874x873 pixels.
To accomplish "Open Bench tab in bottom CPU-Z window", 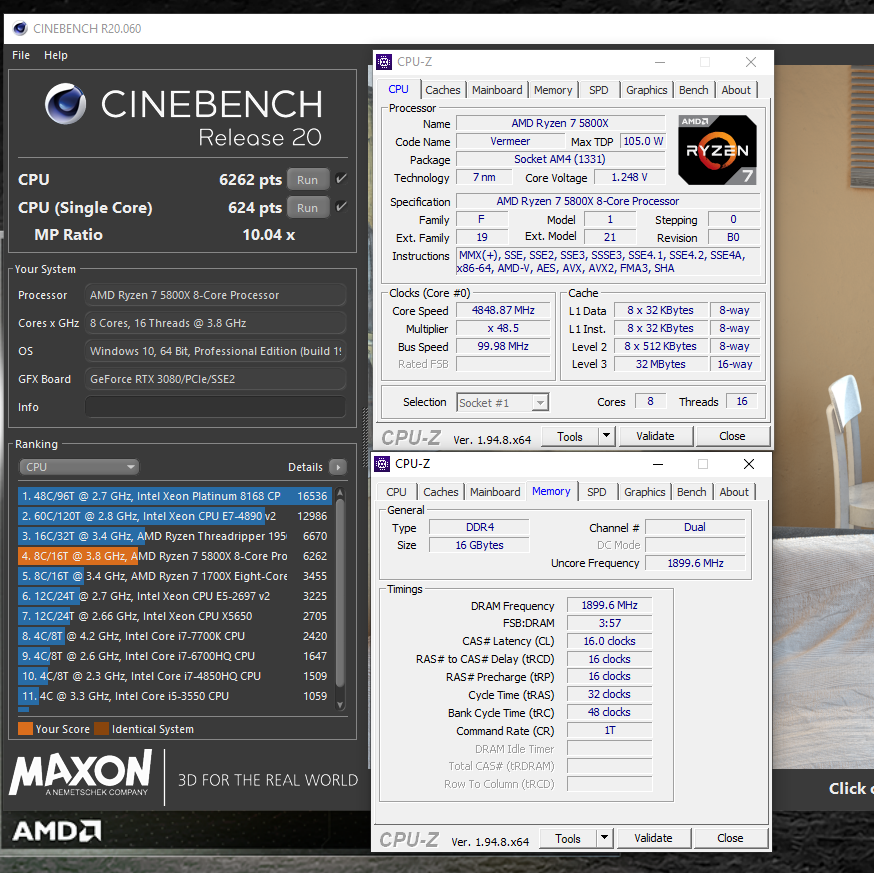I will click(691, 492).
